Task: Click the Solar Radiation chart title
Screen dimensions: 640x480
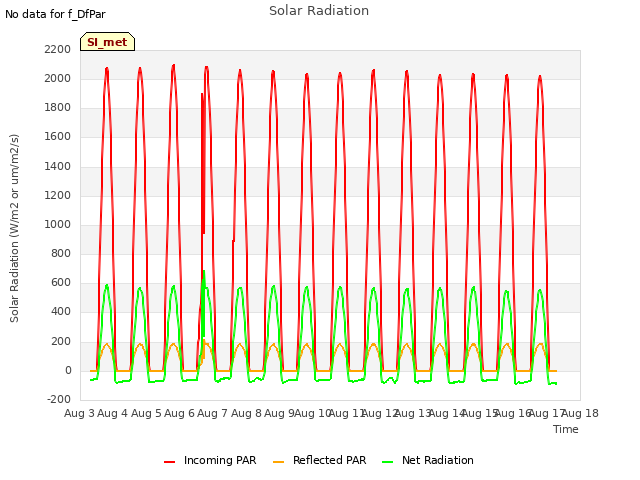Action: 319,11
